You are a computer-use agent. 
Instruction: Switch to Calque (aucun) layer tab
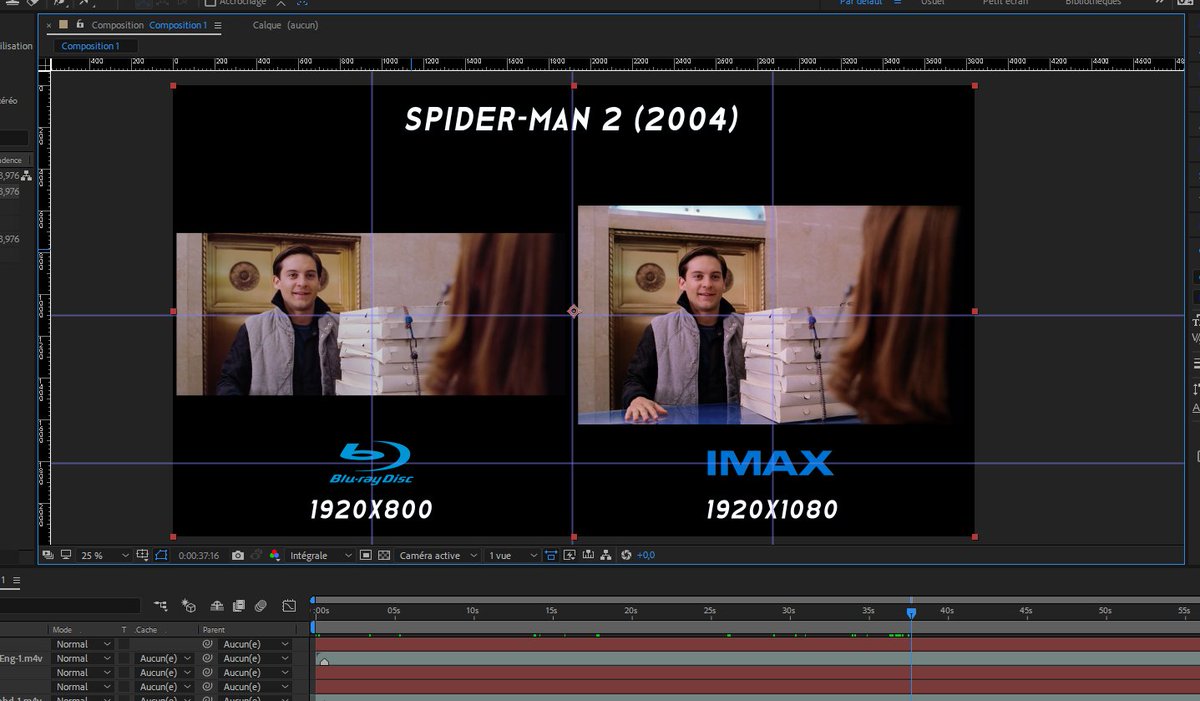pyautogui.click(x=285, y=25)
